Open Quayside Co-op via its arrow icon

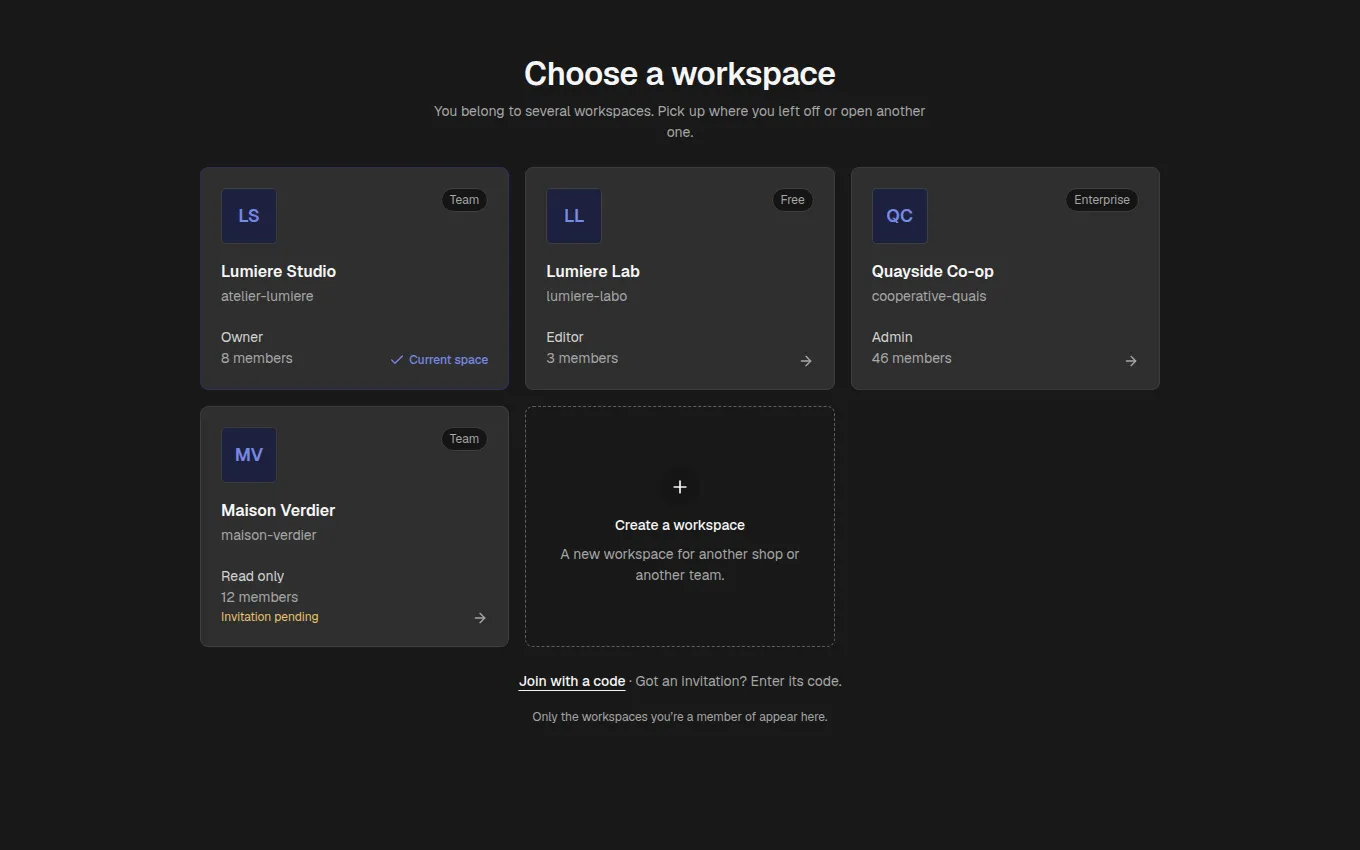point(1131,361)
